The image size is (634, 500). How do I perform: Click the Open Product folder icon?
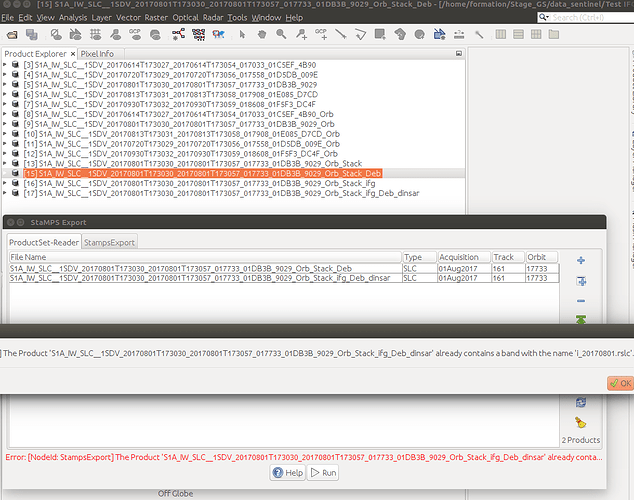pos(12,35)
